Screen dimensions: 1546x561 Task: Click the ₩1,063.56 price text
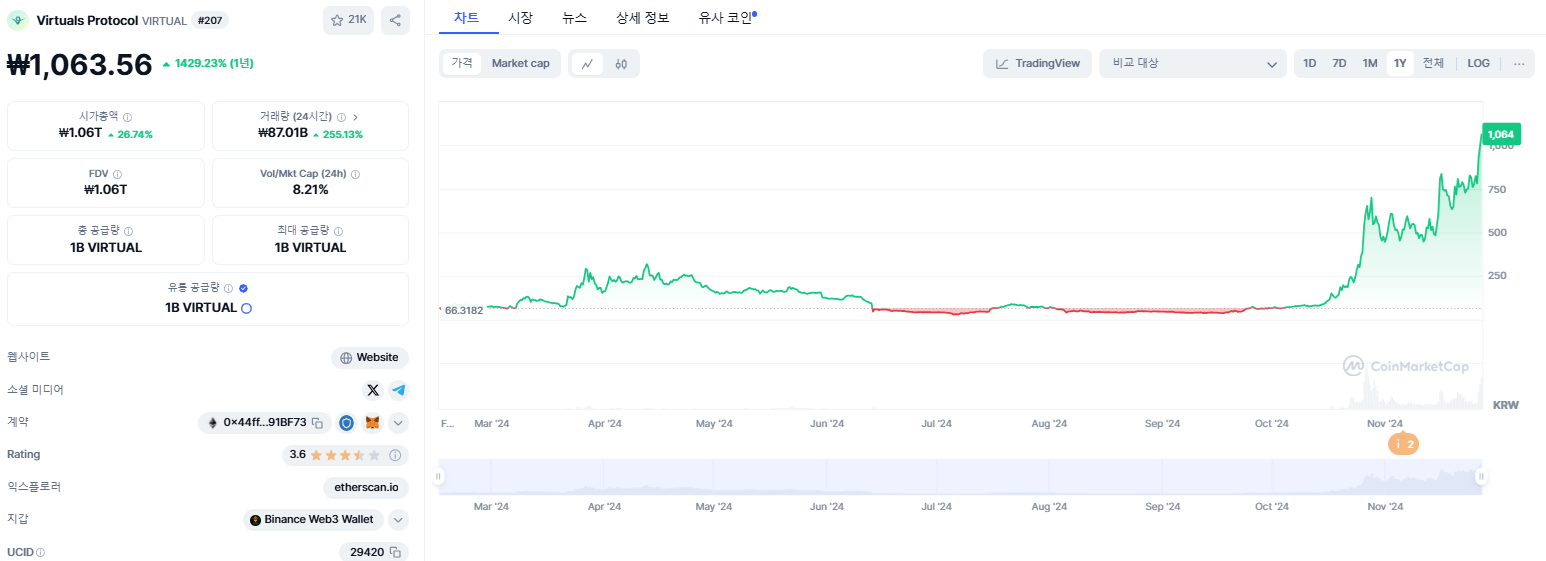pos(80,65)
